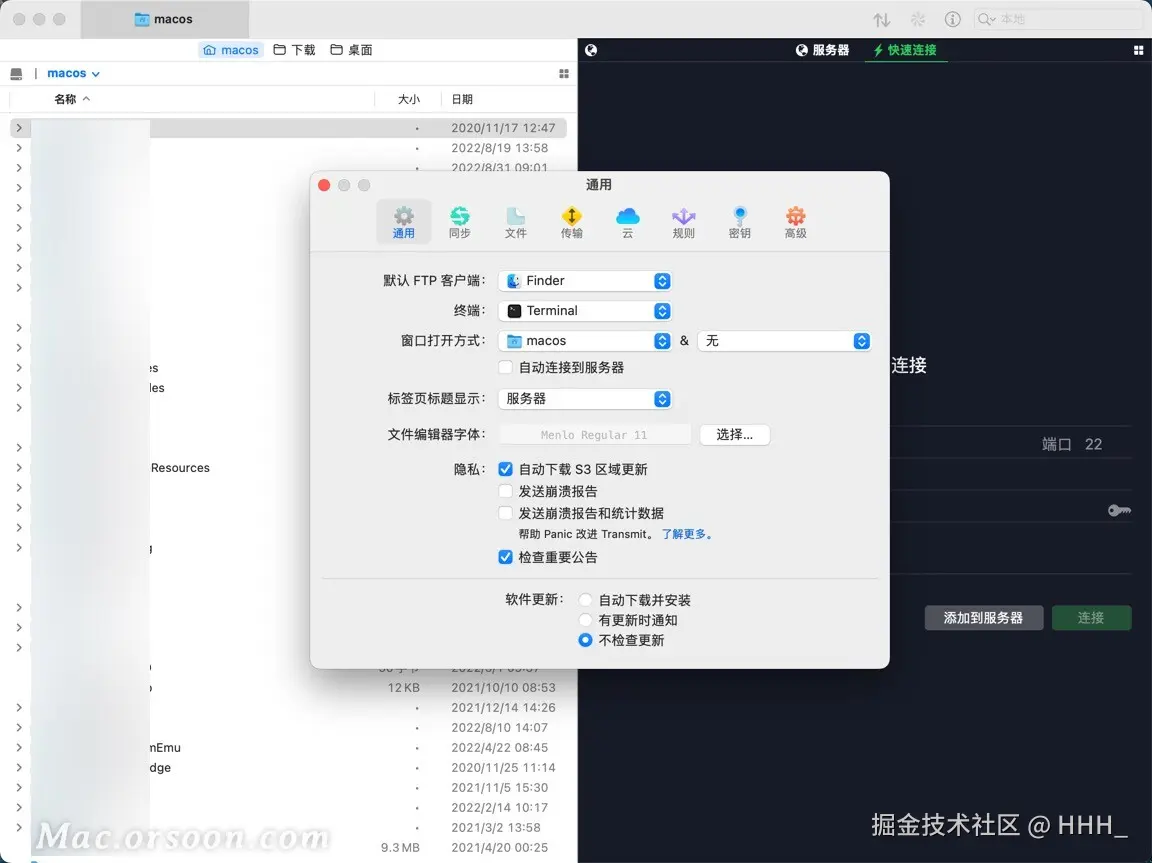
Task: Expand the folder dated 2020/11/25 11:14
Action: click(x=19, y=768)
